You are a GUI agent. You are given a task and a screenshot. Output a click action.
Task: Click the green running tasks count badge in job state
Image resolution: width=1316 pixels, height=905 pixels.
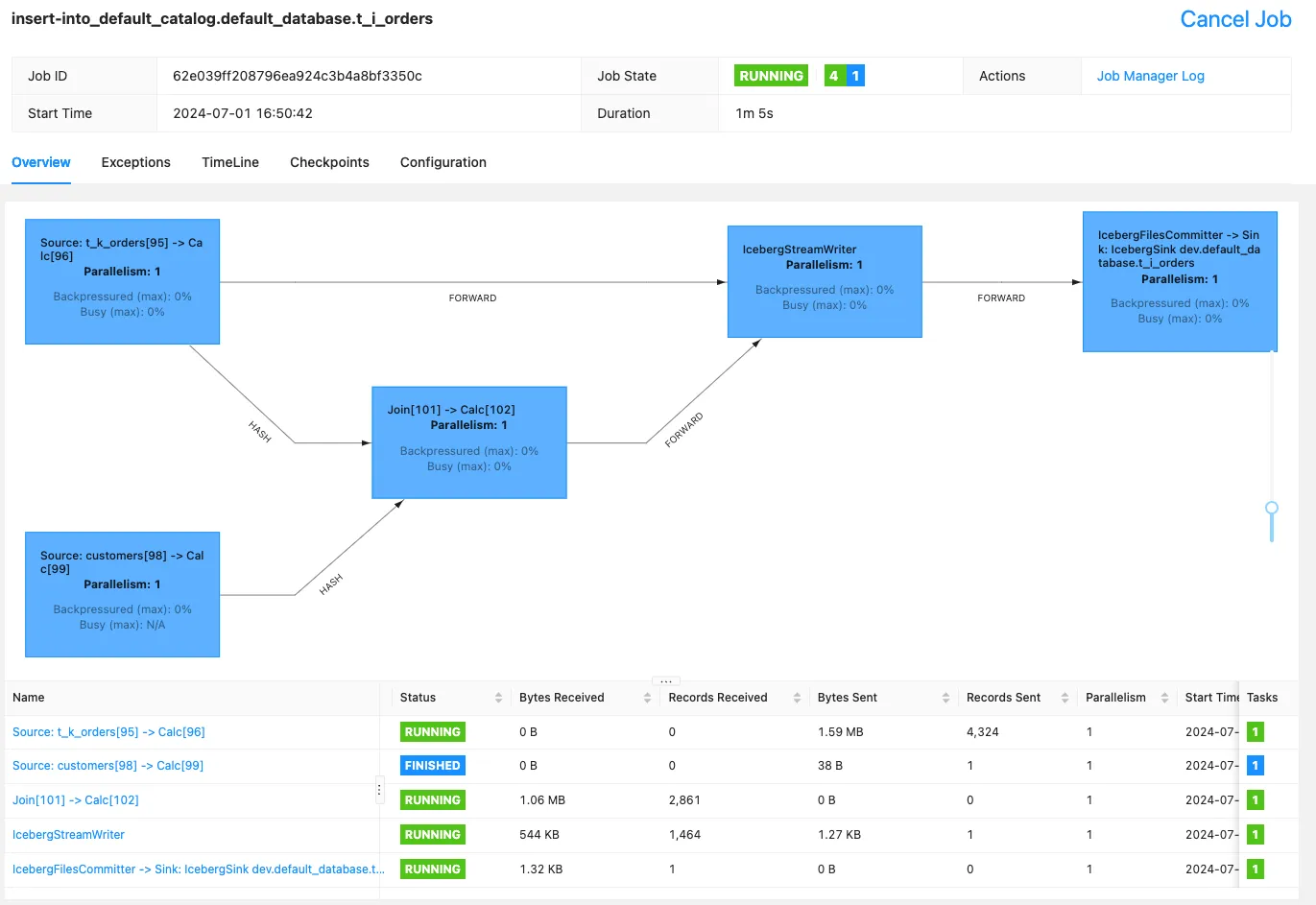point(834,76)
